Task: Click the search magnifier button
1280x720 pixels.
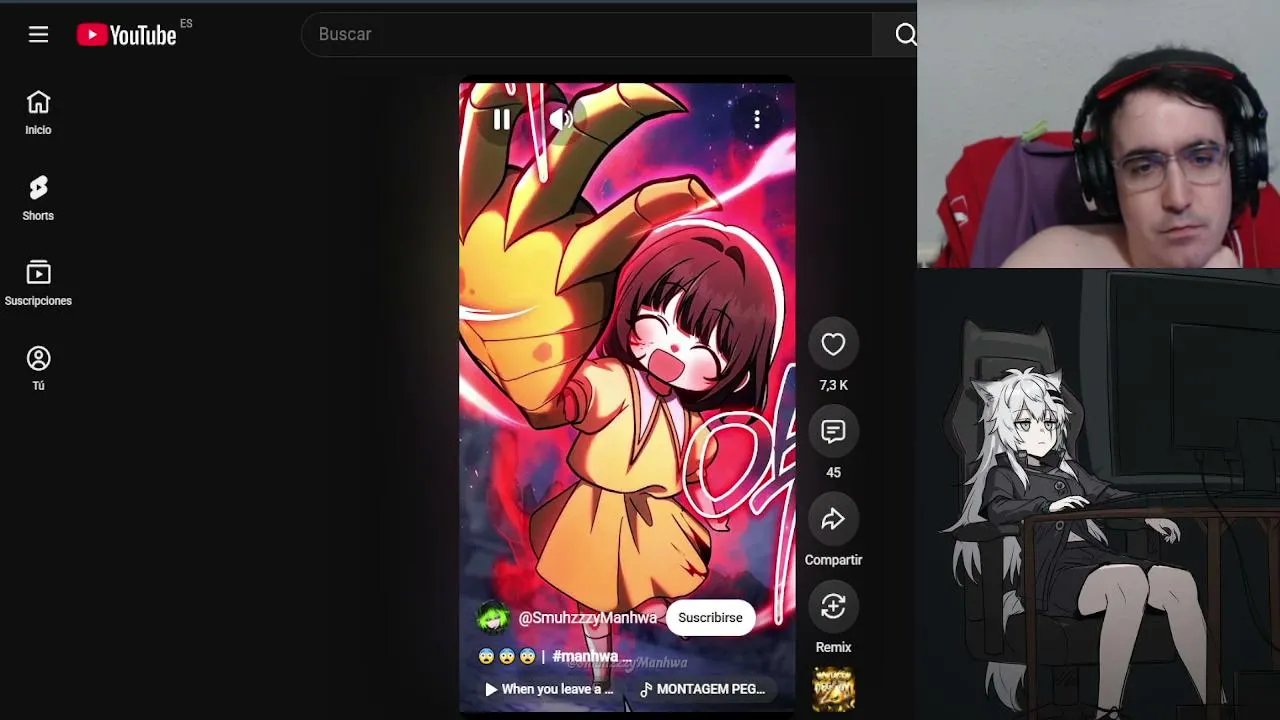Action: [905, 35]
